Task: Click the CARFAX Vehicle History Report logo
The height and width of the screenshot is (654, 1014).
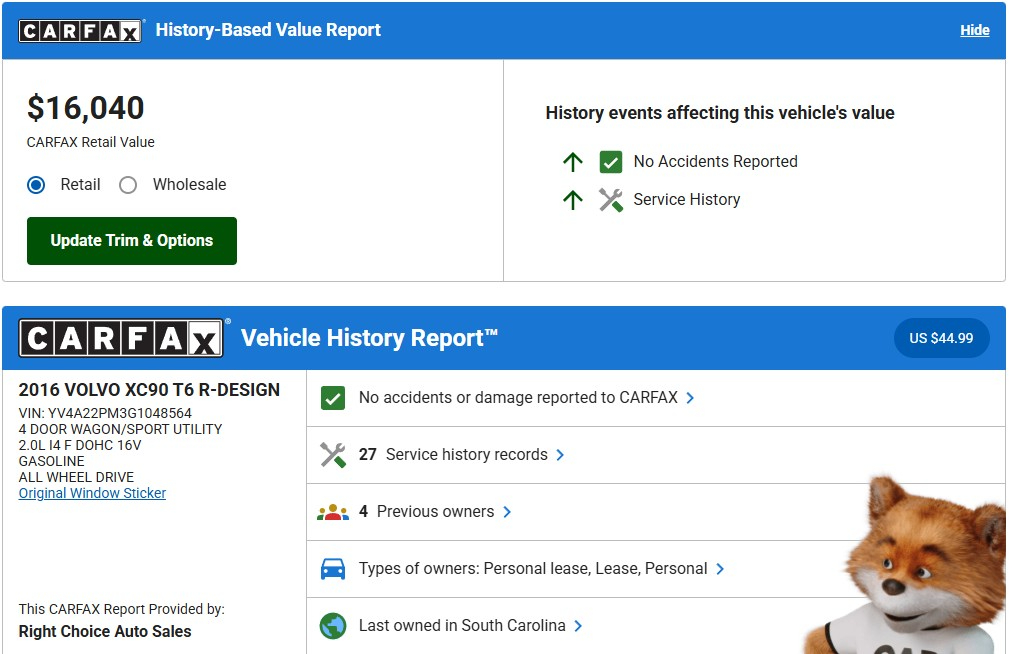Action: pyautogui.click(x=124, y=338)
